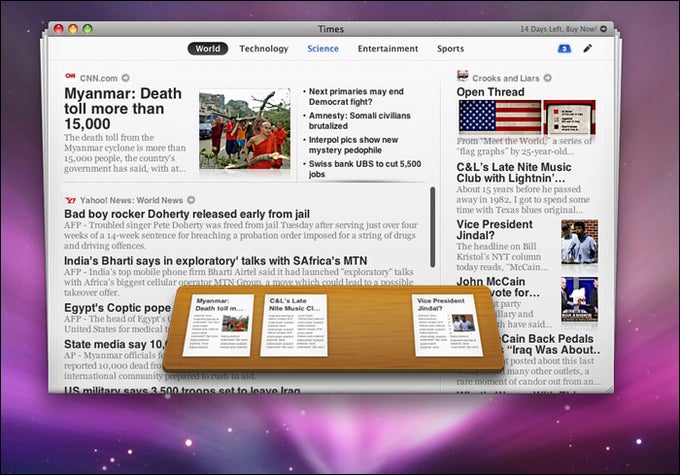
Task: Select C&L's Late Nite Music shelf clipping
Action: [294, 325]
